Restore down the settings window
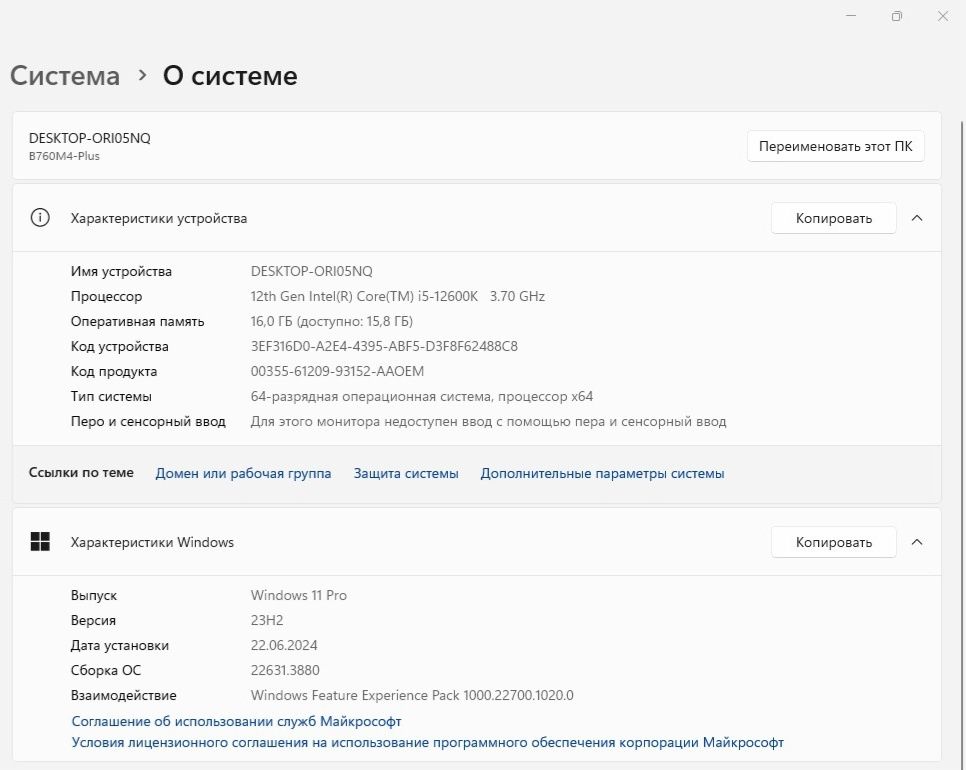Screen dimensions: 966x770 pyautogui.click(x=897, y=16)
